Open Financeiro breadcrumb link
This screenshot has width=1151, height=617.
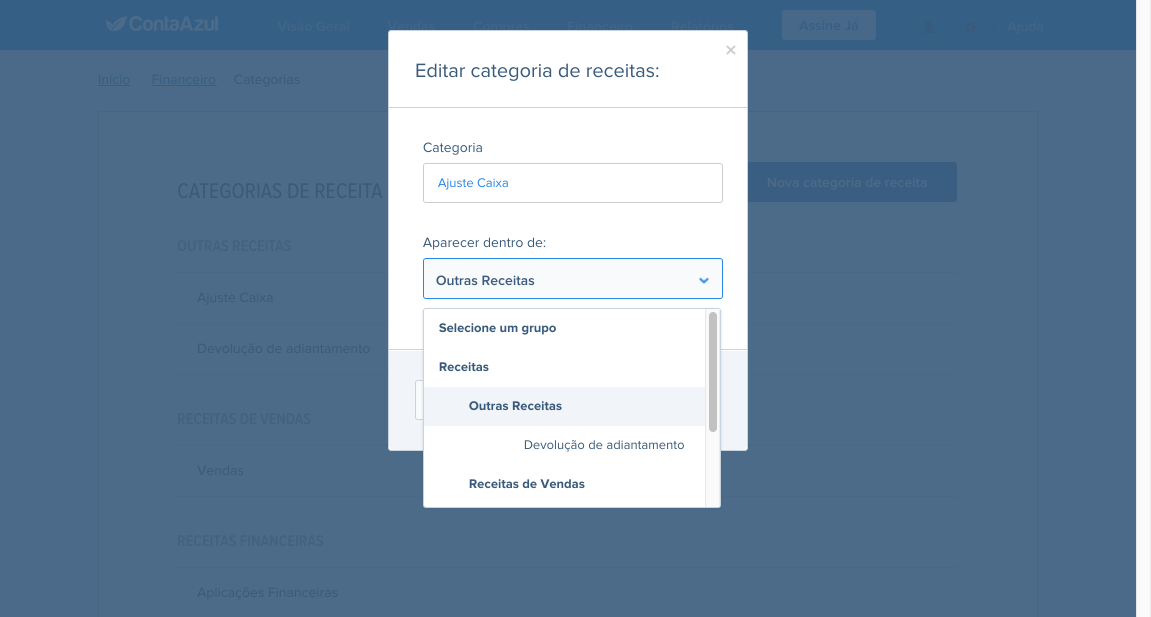pos(184,79)
